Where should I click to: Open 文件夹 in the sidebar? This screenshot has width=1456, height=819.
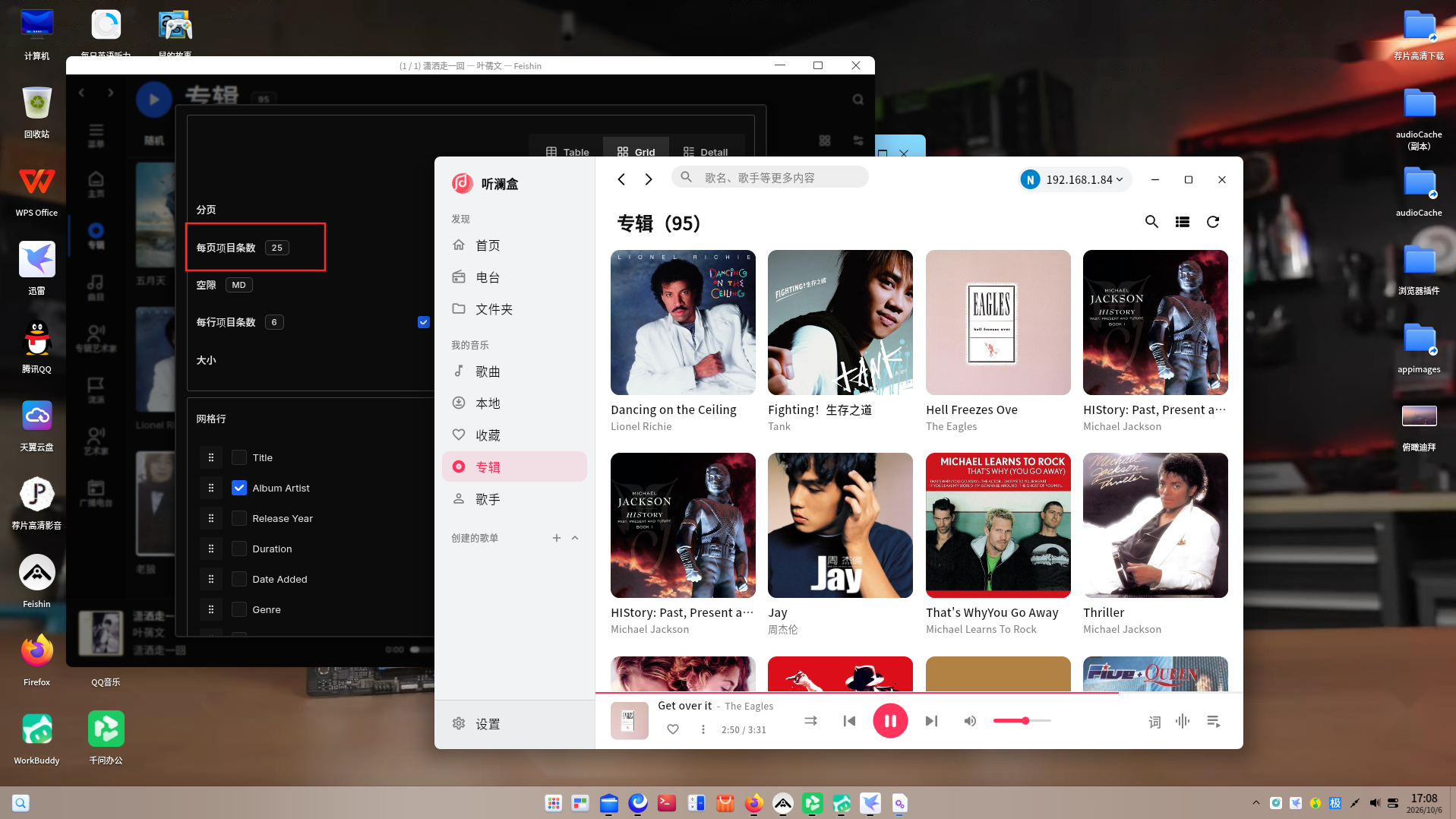coord(514,309)
